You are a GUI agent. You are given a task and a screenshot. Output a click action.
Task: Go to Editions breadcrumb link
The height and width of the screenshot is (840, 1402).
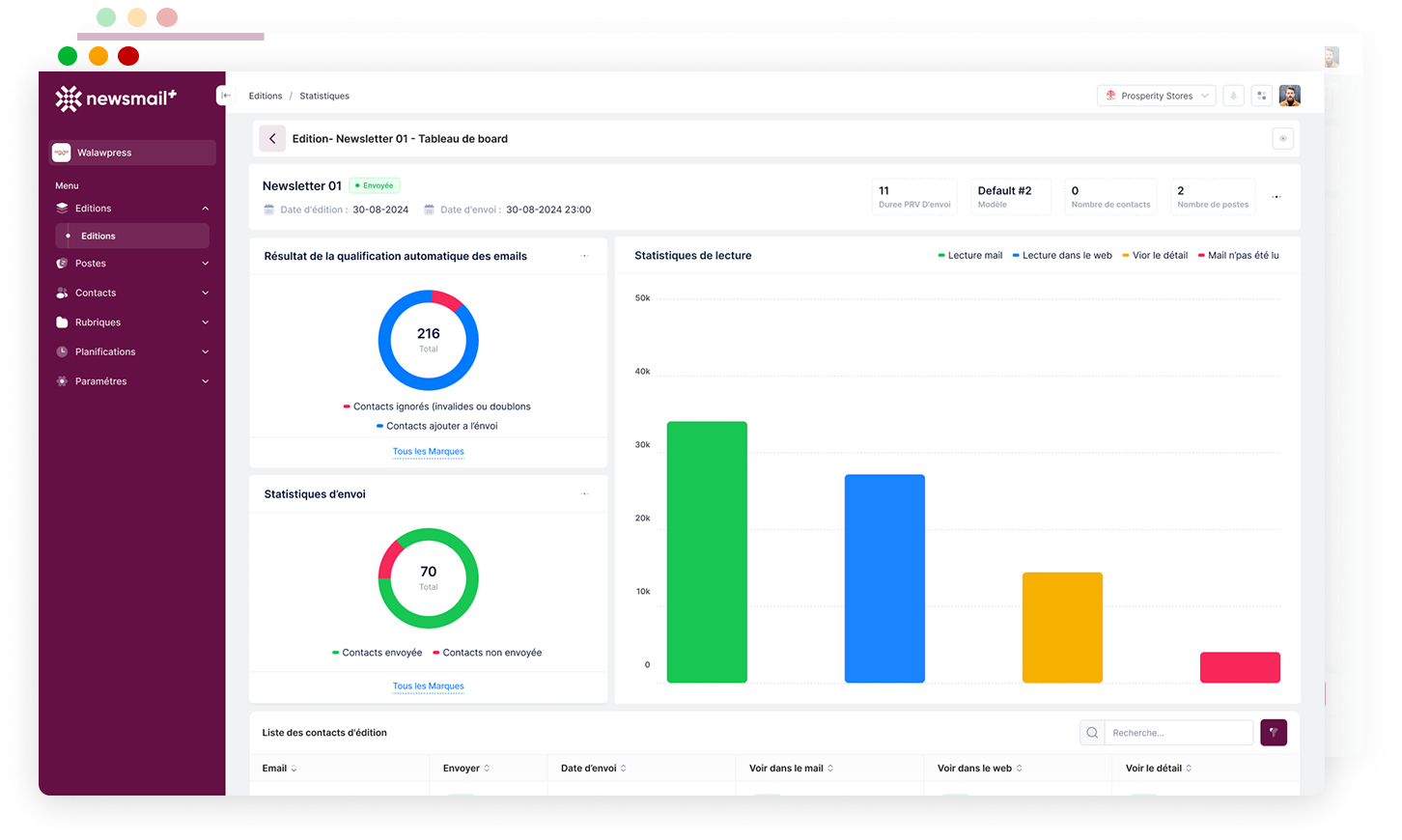266,96
